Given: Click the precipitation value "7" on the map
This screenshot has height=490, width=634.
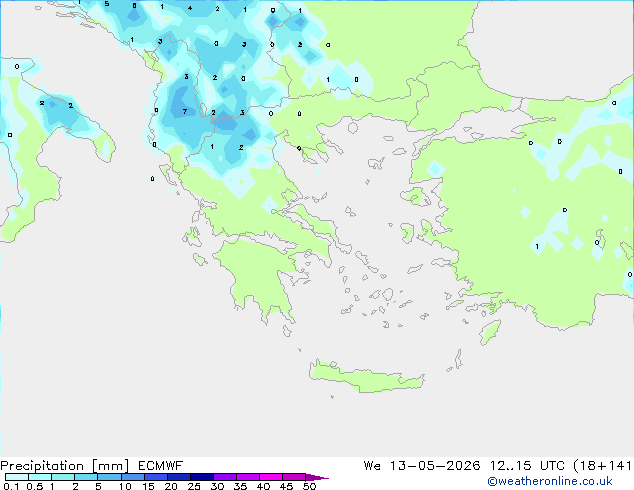Looking at the screenshot, I should click(x=185, y=112).
